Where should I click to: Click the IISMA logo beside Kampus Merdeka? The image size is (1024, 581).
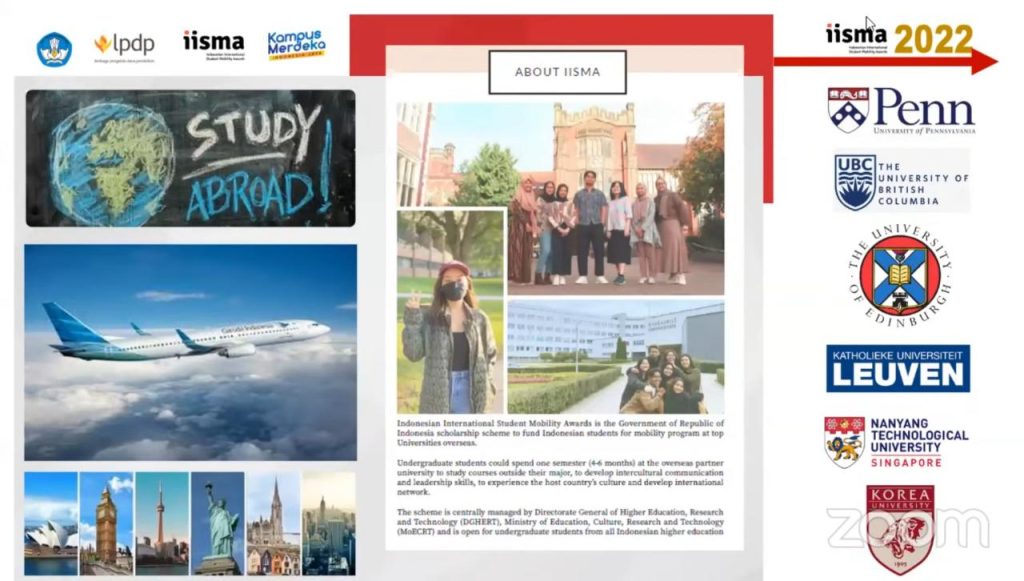[214, 45]
